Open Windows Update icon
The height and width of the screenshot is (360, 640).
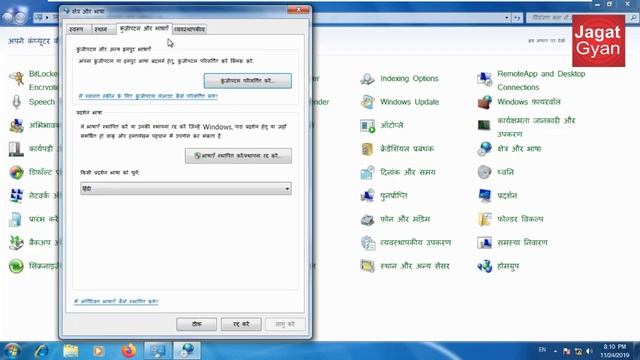pos(367,102)
